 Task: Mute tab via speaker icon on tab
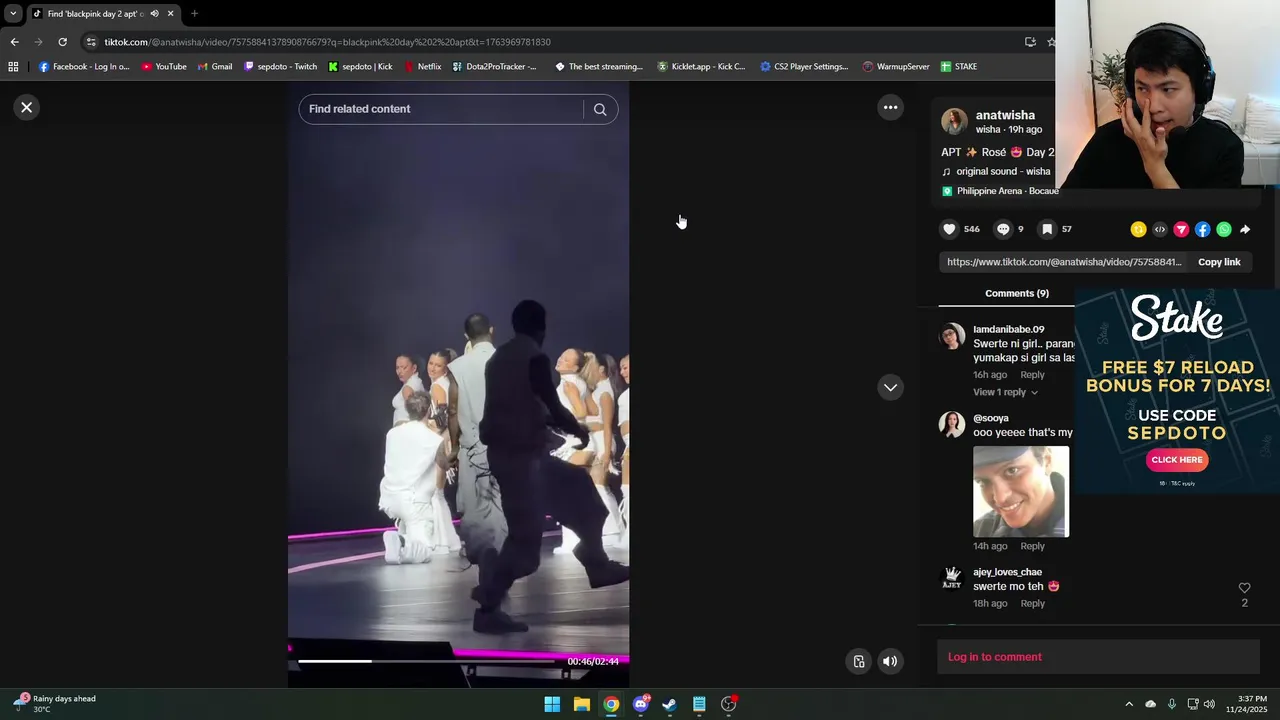tap(154, 14)
